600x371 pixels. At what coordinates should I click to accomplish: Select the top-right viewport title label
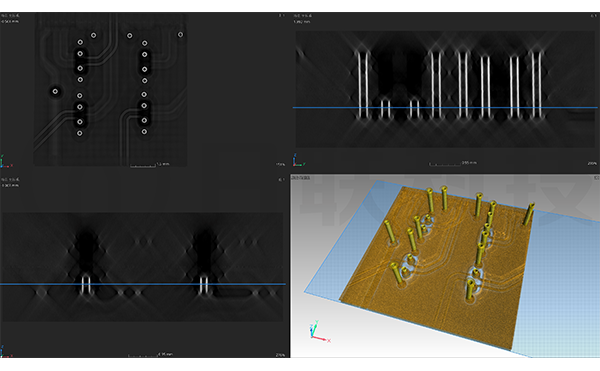coord(303,16)
